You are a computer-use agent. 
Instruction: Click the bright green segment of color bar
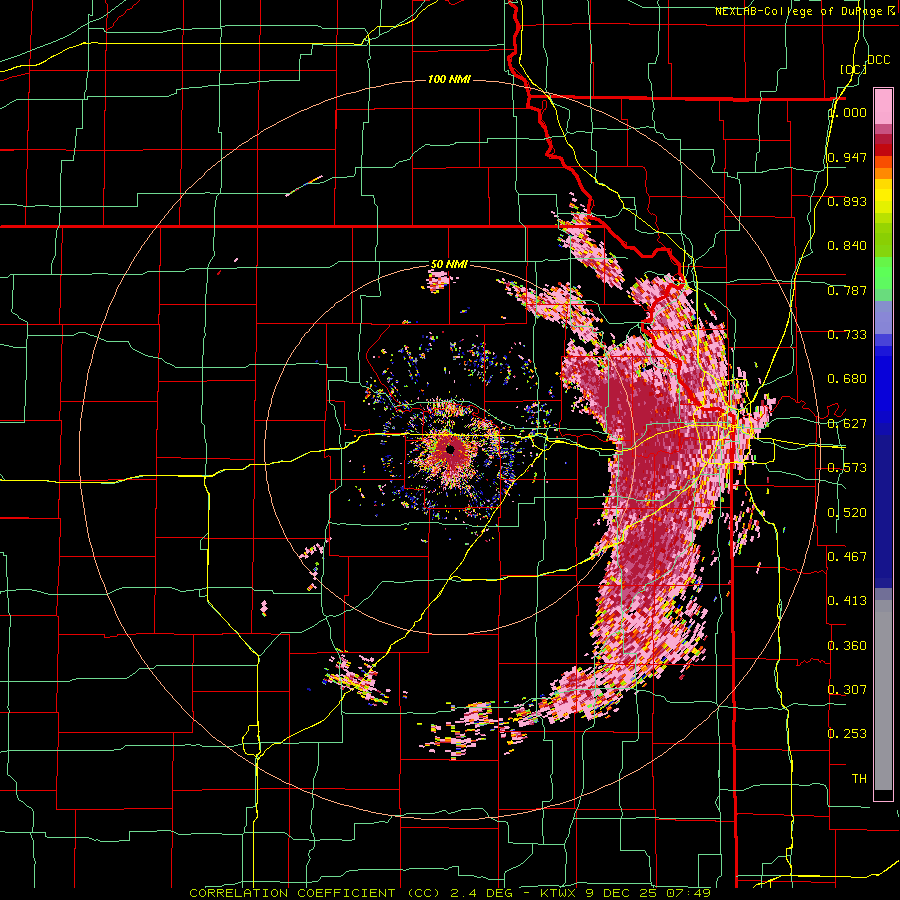(x=883, y=272)
